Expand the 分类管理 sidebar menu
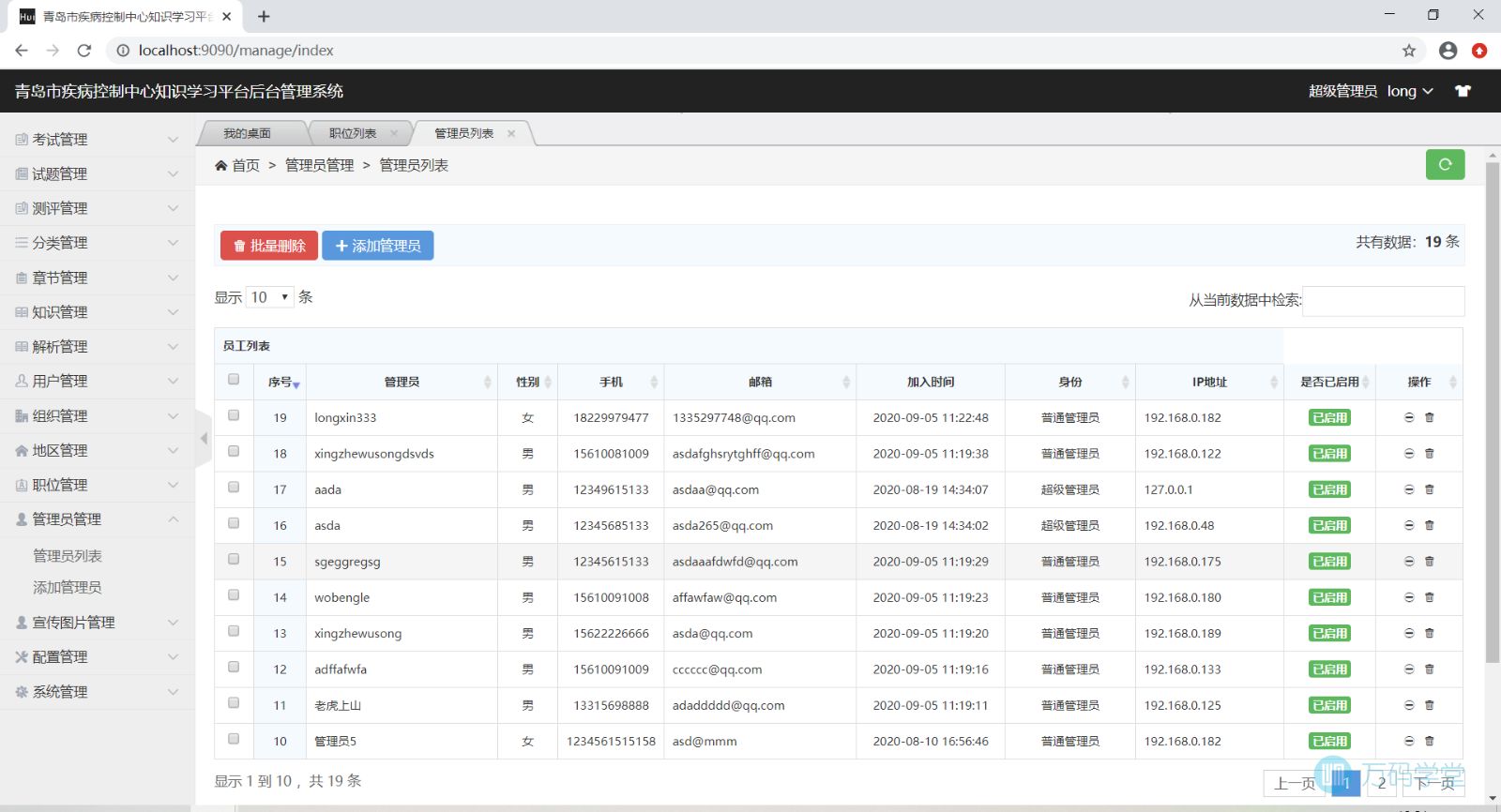Viewport: 1501px width, 812px height. coord(98,243)
